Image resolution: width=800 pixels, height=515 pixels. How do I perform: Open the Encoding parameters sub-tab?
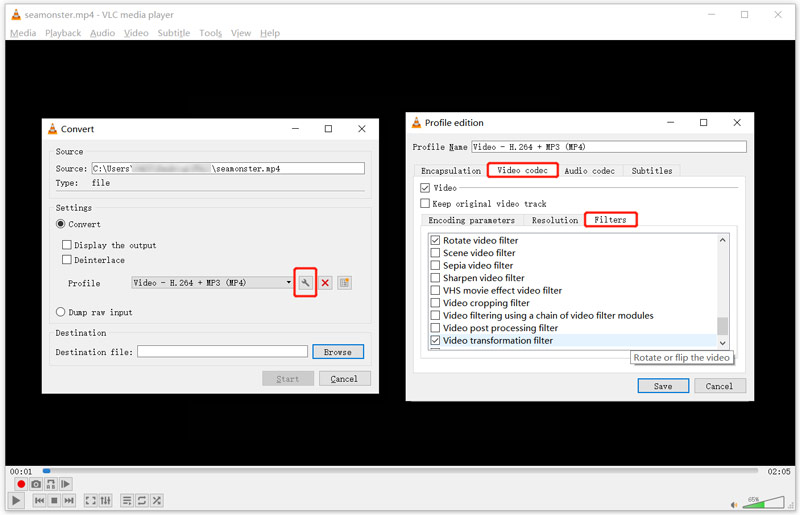coord(471,220)
